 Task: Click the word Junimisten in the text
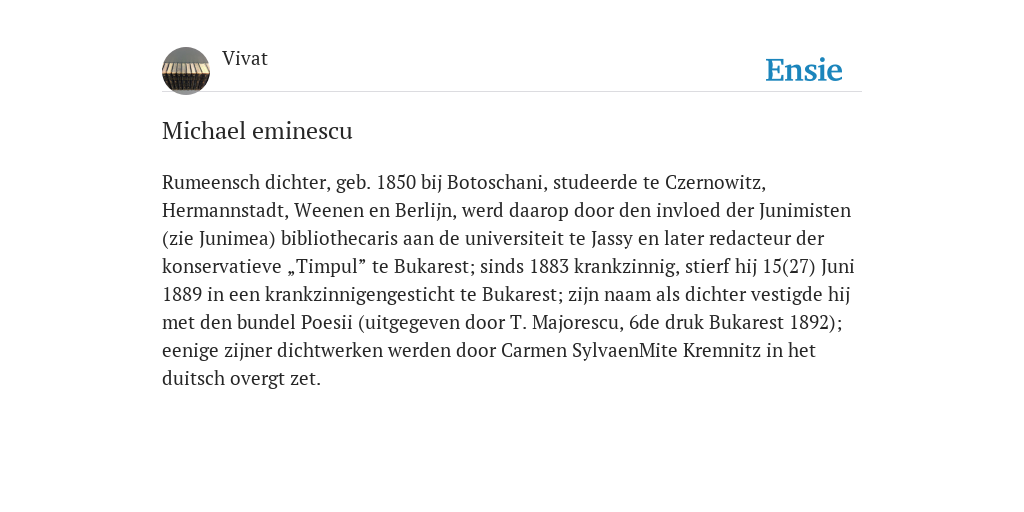(x=805, y=210)
